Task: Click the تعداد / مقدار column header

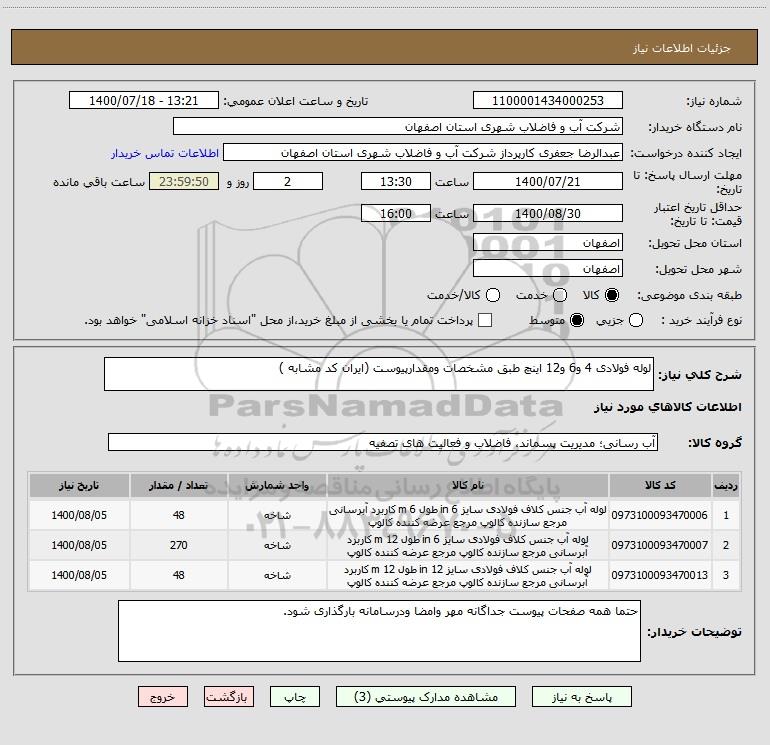Action: click(x=178, y=485)
